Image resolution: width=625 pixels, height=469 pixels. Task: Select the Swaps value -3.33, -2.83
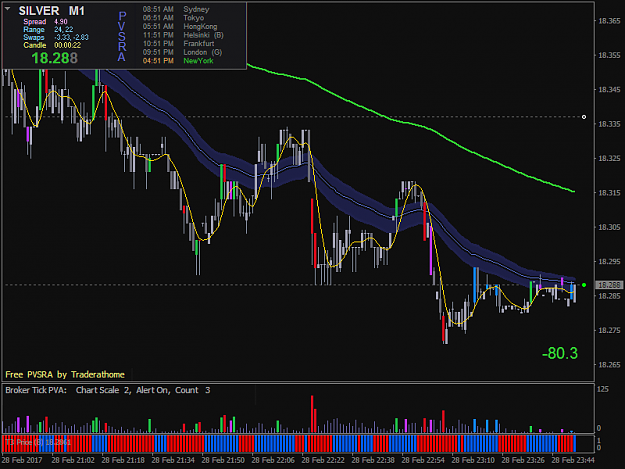click(x=71, y=37)
